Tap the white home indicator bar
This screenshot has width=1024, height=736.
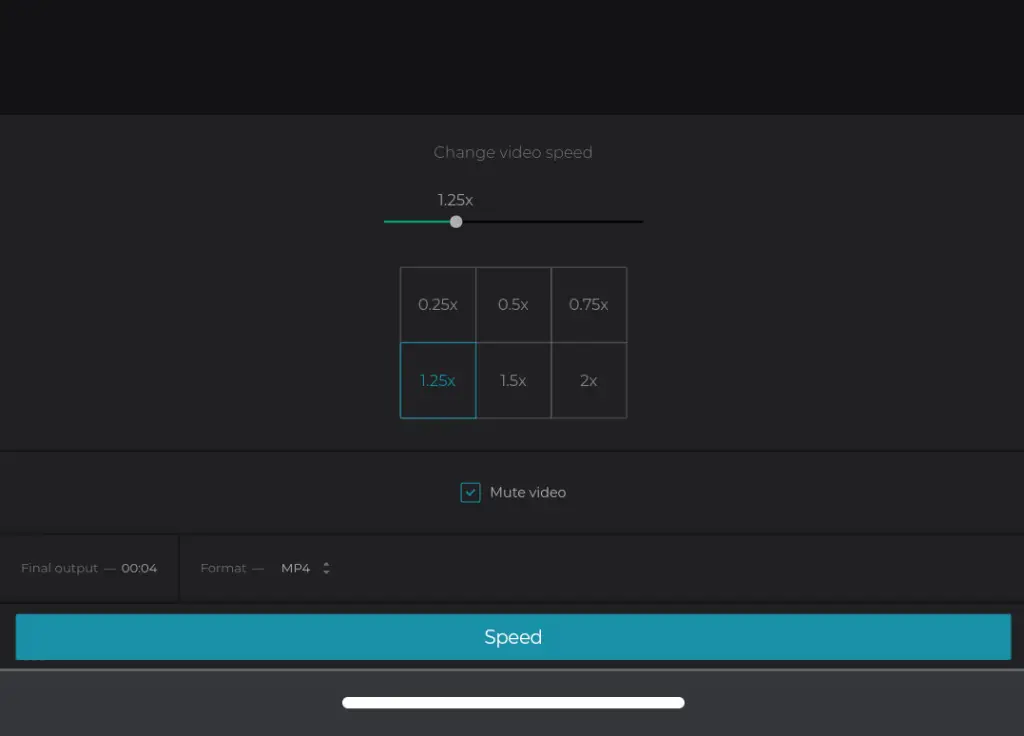pyautogui.click(x=513, y=703)
